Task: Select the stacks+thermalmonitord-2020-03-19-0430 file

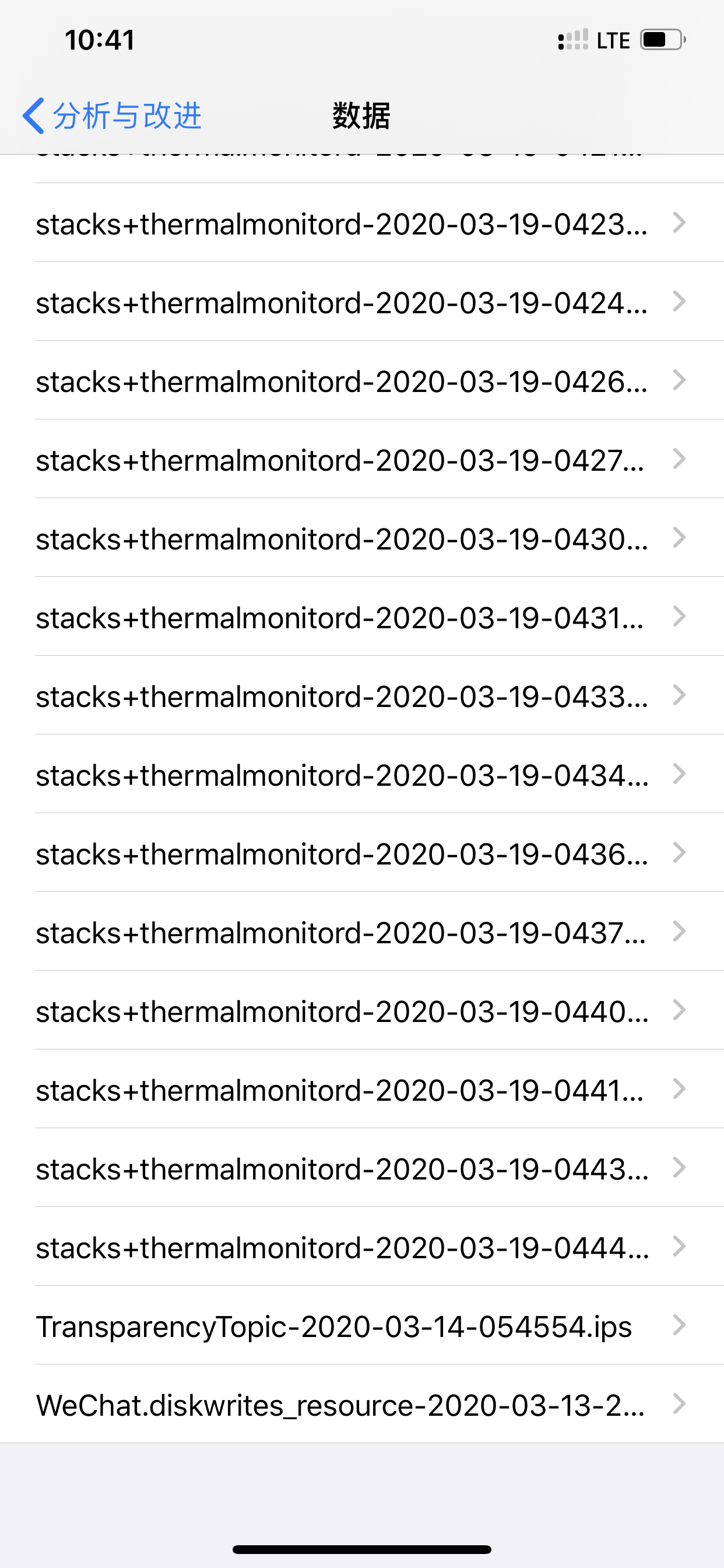Action: click(340, 538)
